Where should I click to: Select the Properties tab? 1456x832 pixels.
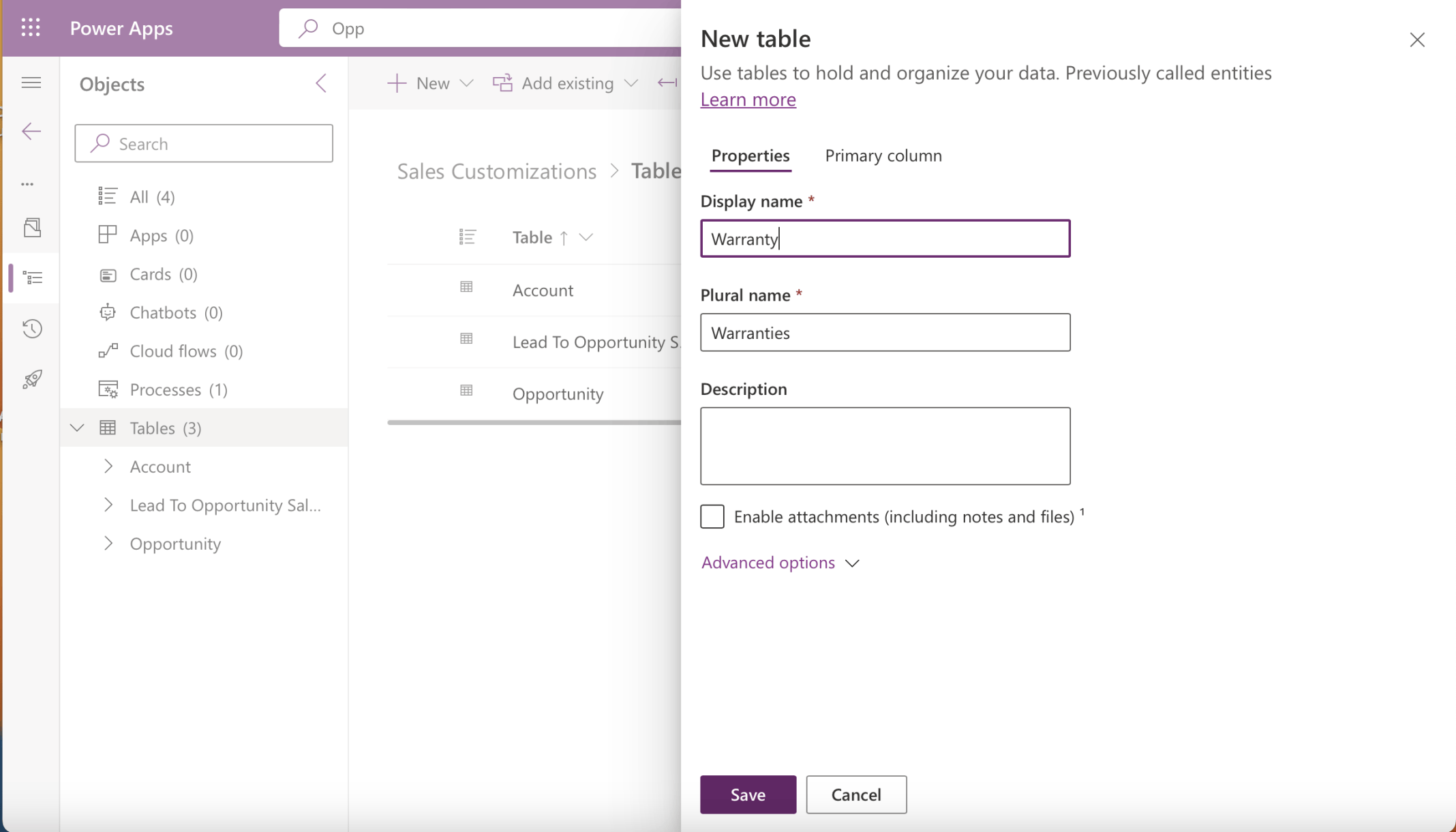[x=750, y=155]
